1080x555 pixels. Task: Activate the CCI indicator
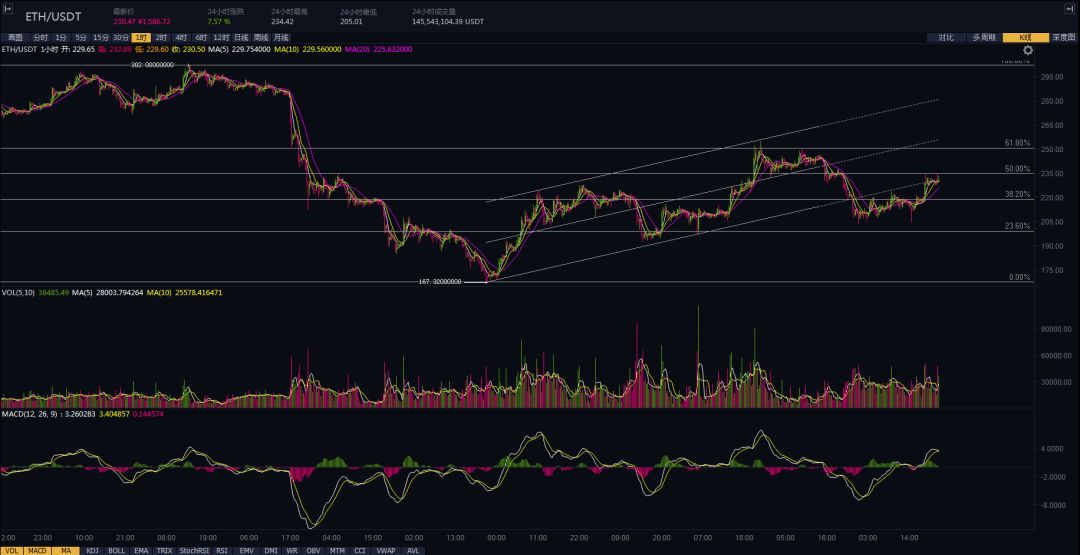pyautogui.click(x=360, y=551)
